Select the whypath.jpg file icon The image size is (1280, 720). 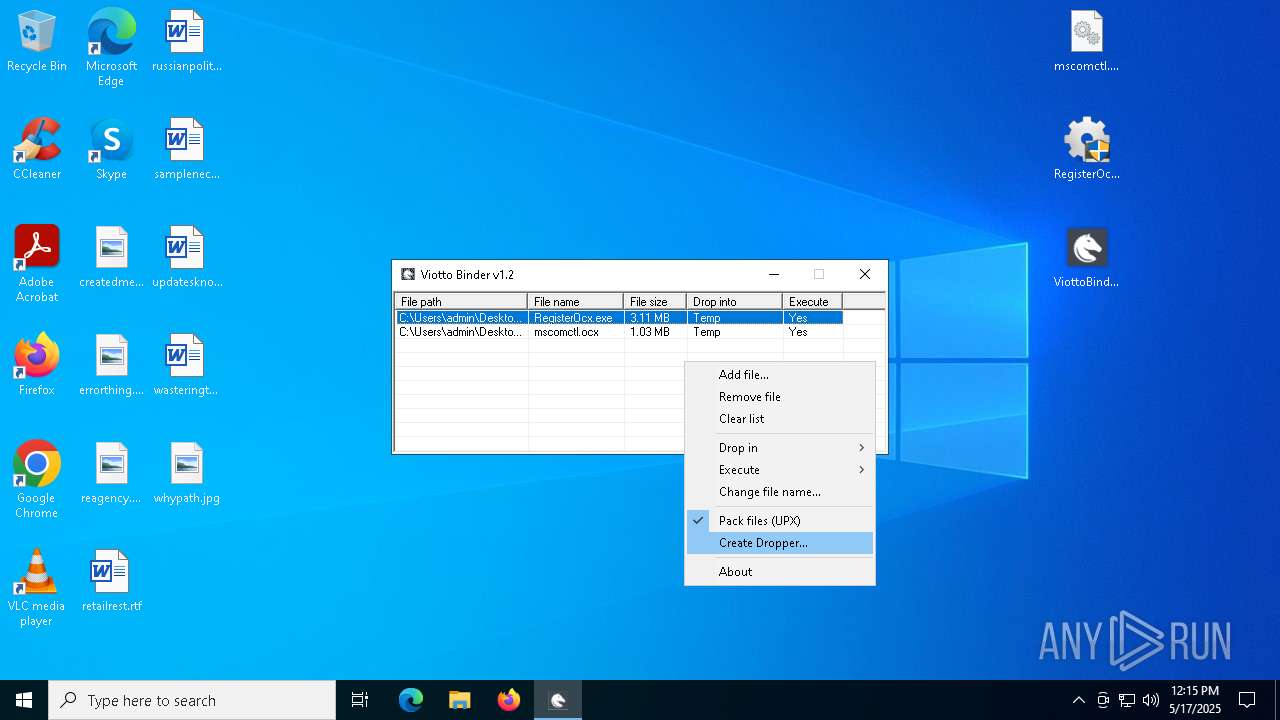(186, 474)
